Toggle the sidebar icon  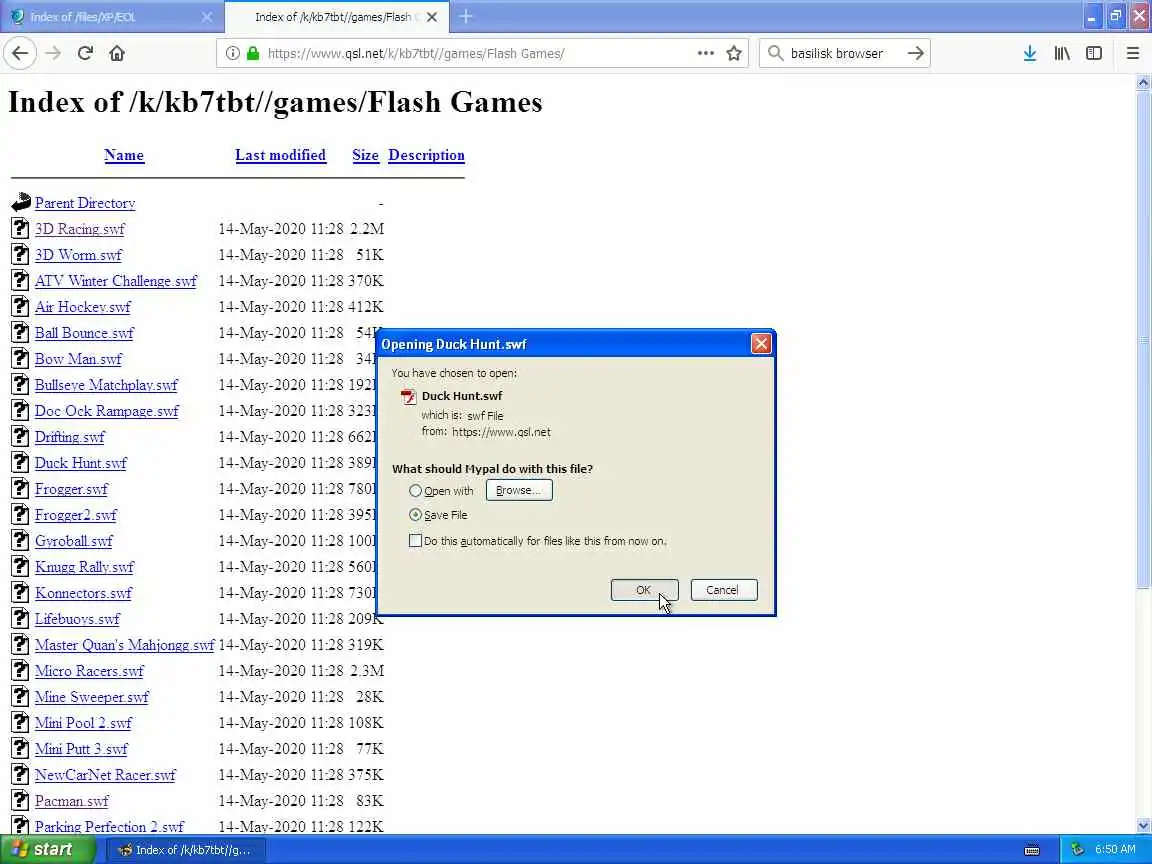click(1094, 53)
